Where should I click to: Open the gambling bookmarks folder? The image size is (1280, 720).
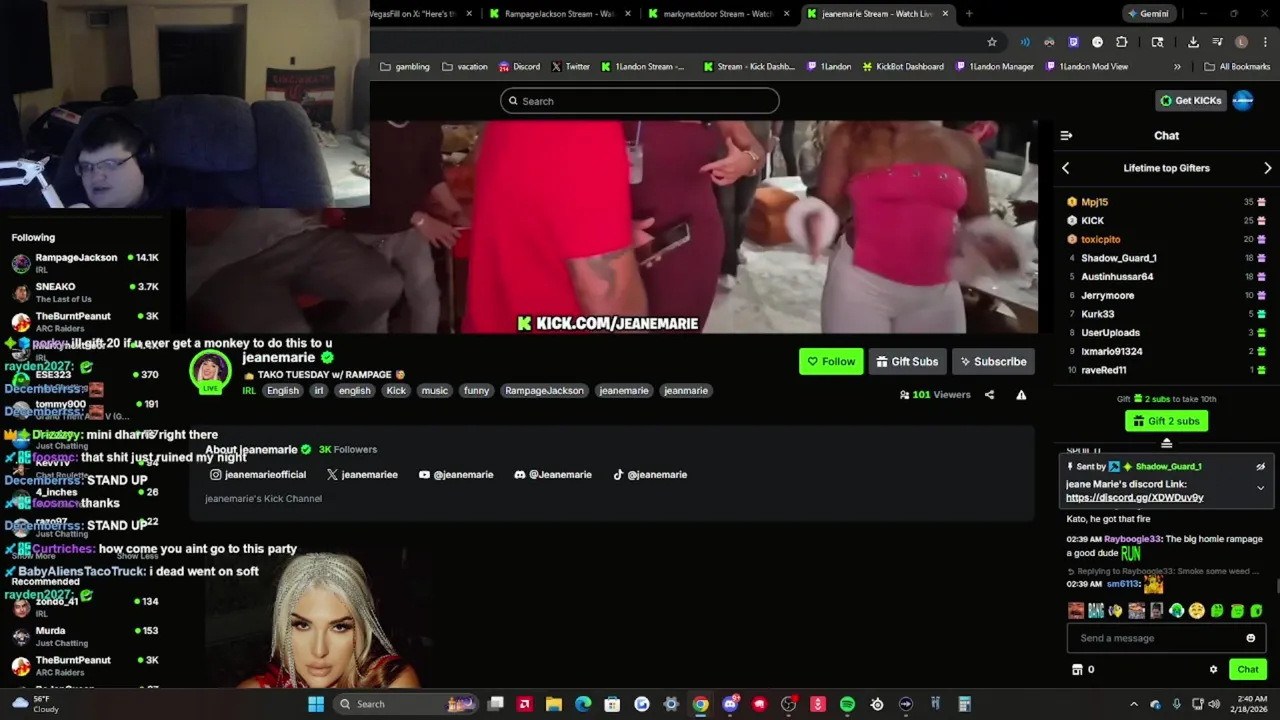pos(405,67)
